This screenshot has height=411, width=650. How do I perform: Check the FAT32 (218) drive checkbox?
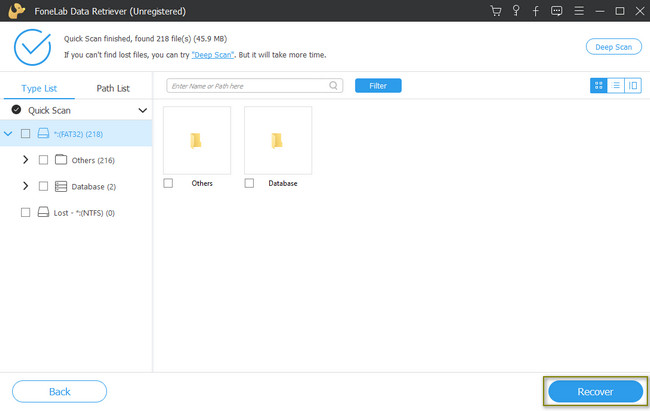25,134
